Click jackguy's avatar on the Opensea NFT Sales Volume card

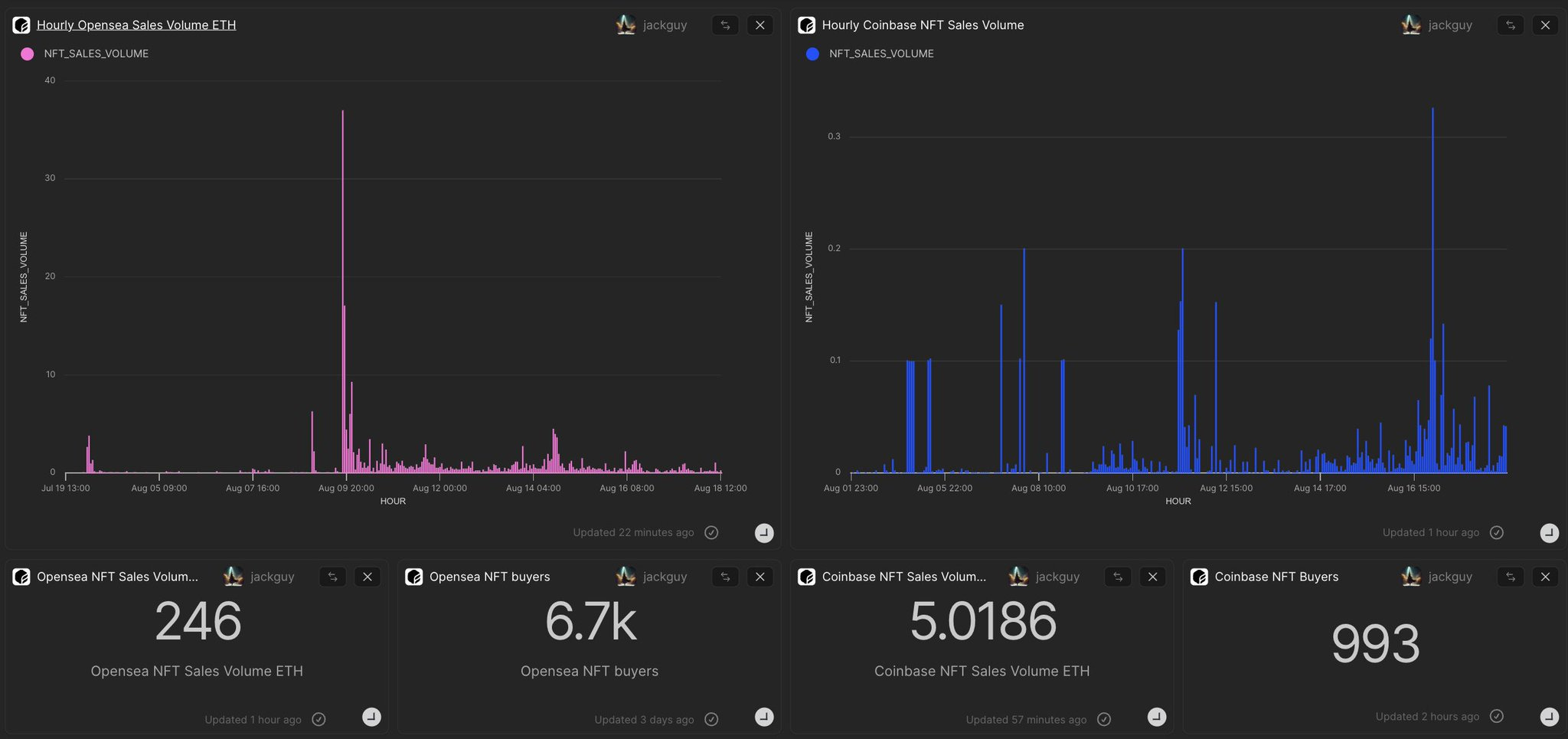233,577
